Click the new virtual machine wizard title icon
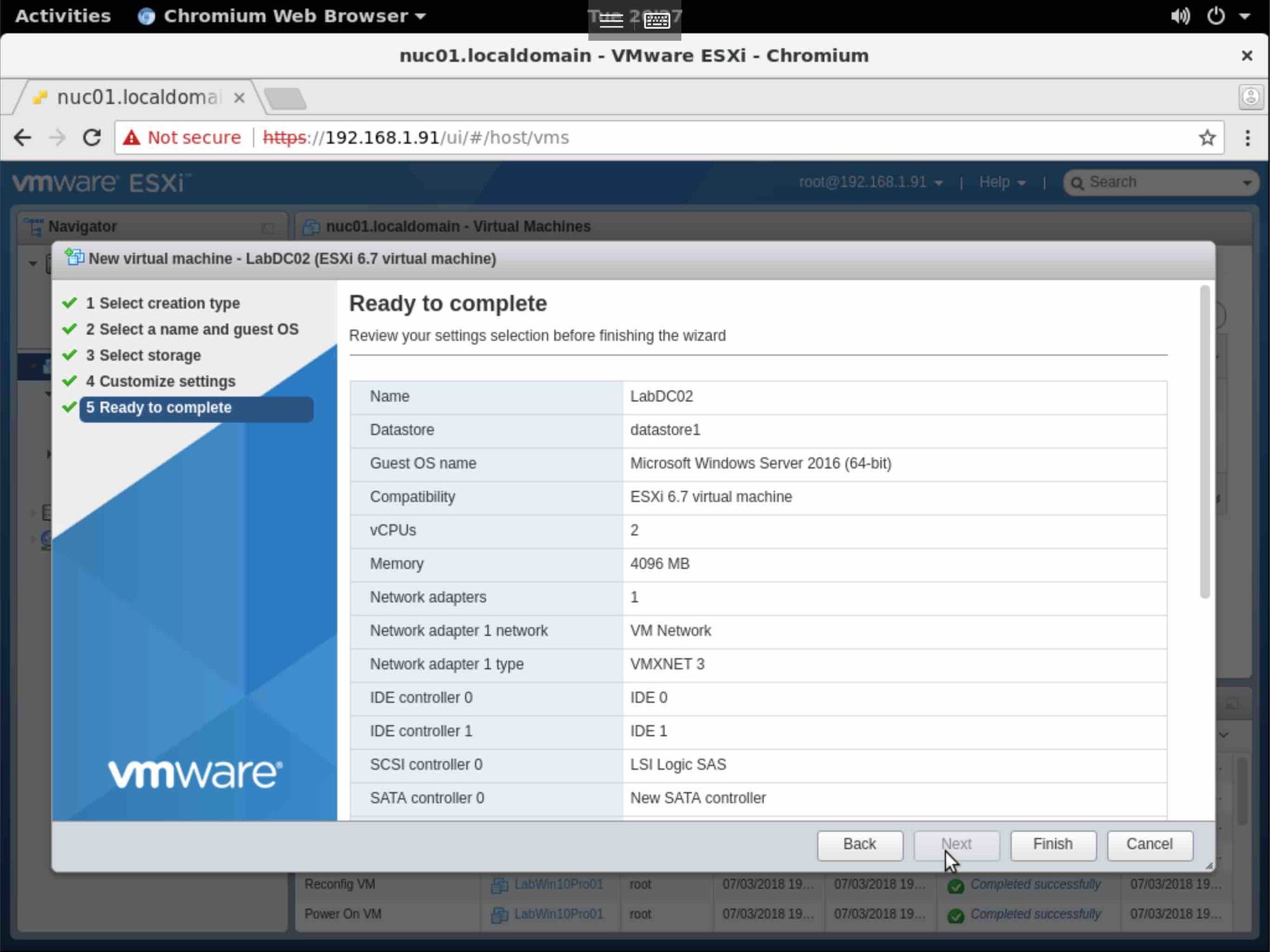The image size is (1270, 952). click(74, 257)
